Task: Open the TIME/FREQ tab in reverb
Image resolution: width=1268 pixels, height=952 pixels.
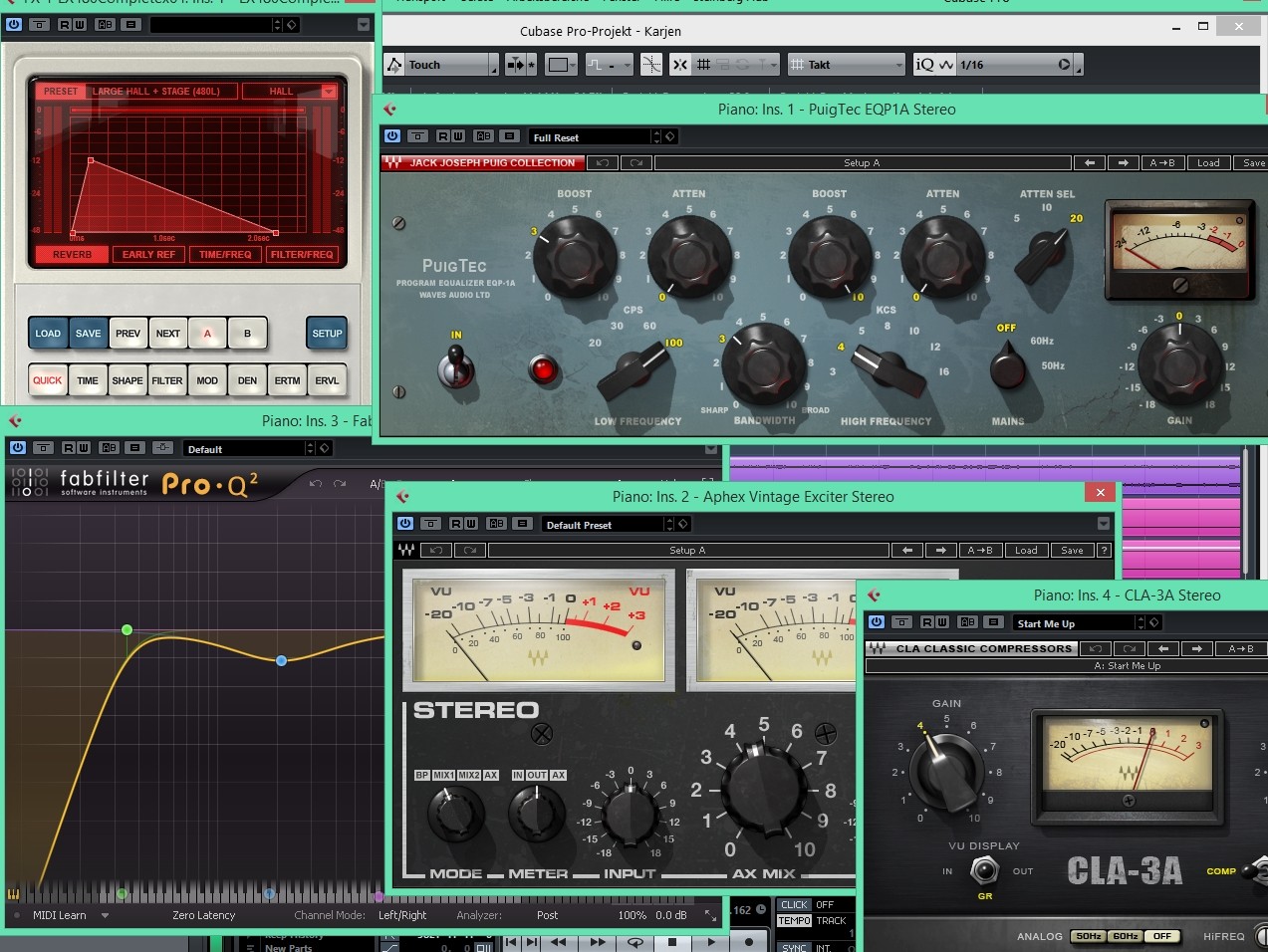Action: click(x=225, y=255)
